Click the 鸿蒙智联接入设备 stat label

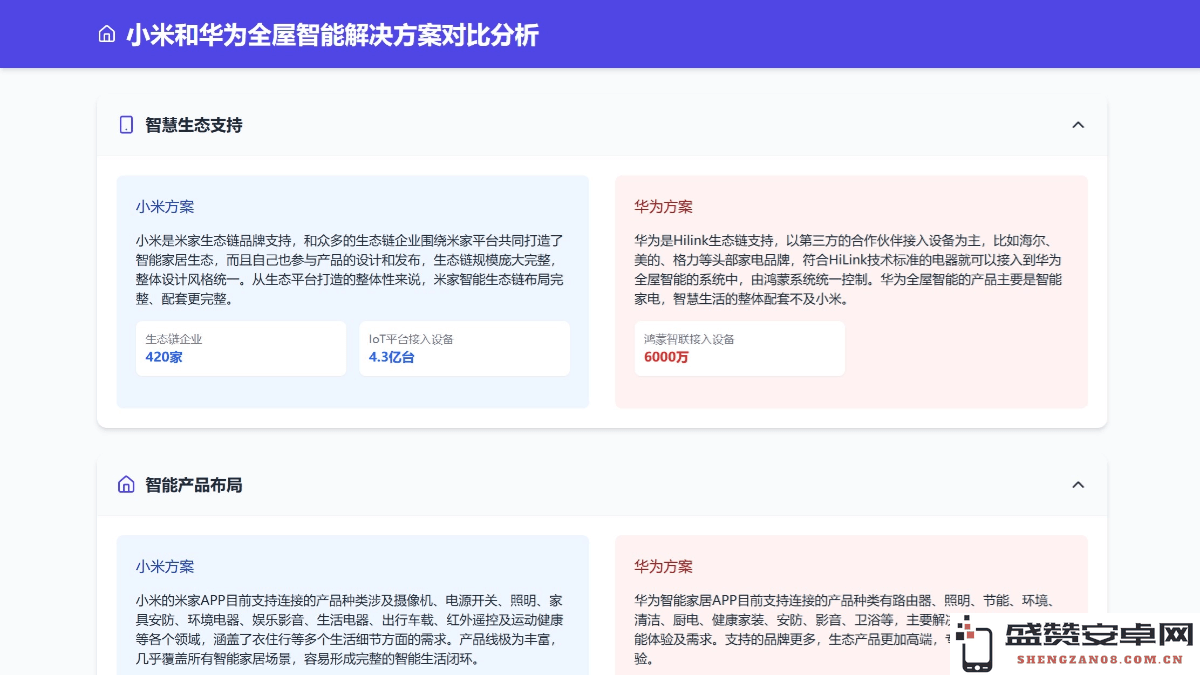click(x=689, y=339)
